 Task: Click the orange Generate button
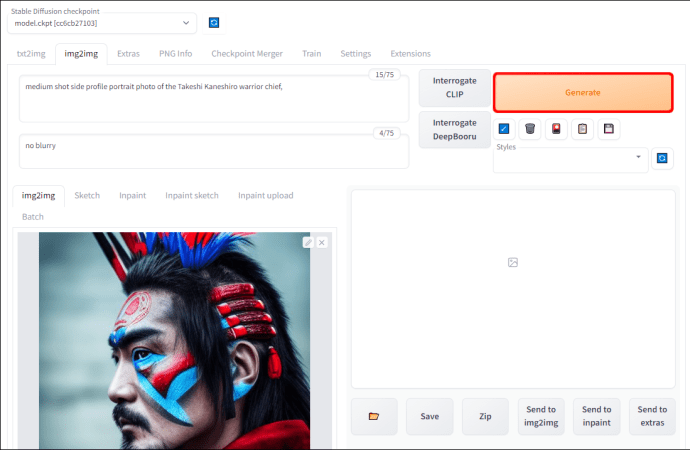tap(583, 92)
